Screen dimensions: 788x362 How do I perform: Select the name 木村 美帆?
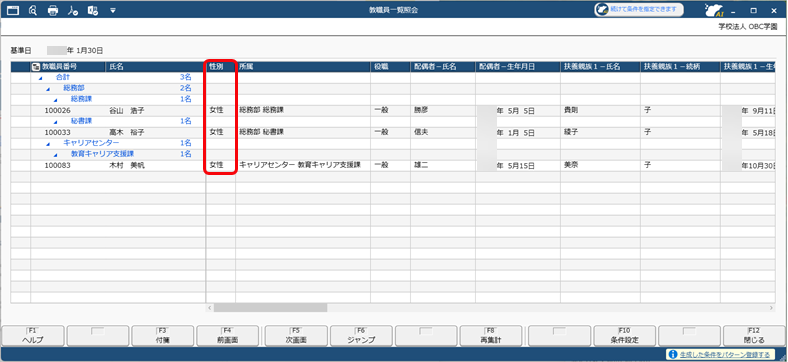click(x=127, y=165)
